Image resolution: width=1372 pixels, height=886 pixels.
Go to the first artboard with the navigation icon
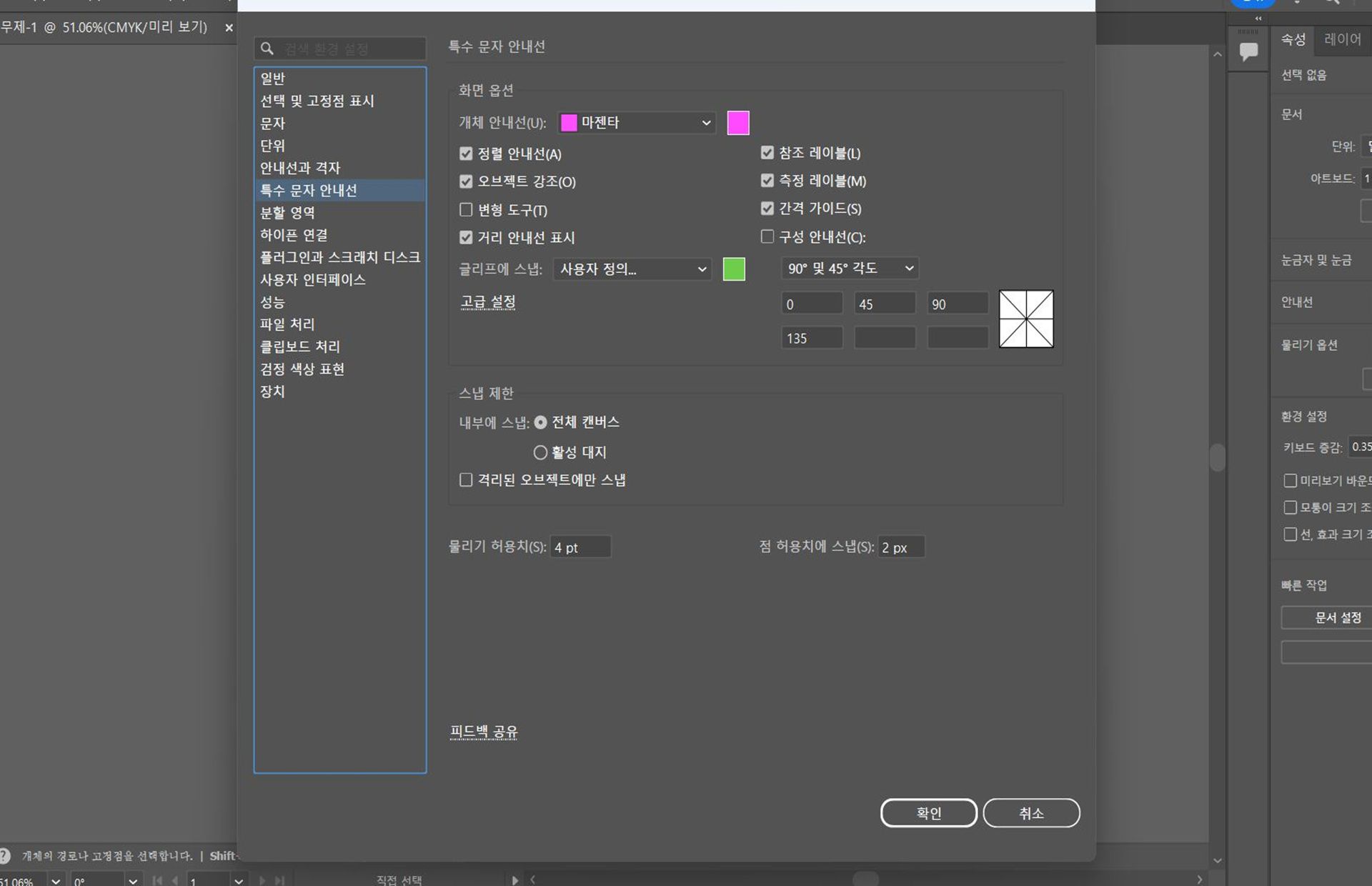tap(158, 880)
